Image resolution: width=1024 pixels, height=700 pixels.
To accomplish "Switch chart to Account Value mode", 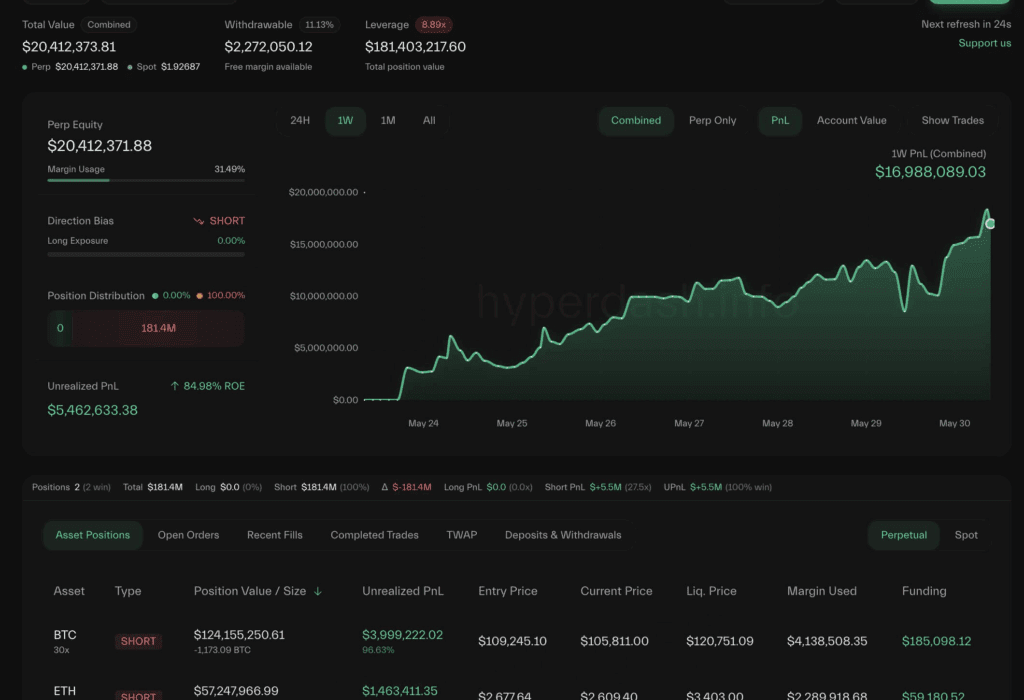I will pos(851,121).
